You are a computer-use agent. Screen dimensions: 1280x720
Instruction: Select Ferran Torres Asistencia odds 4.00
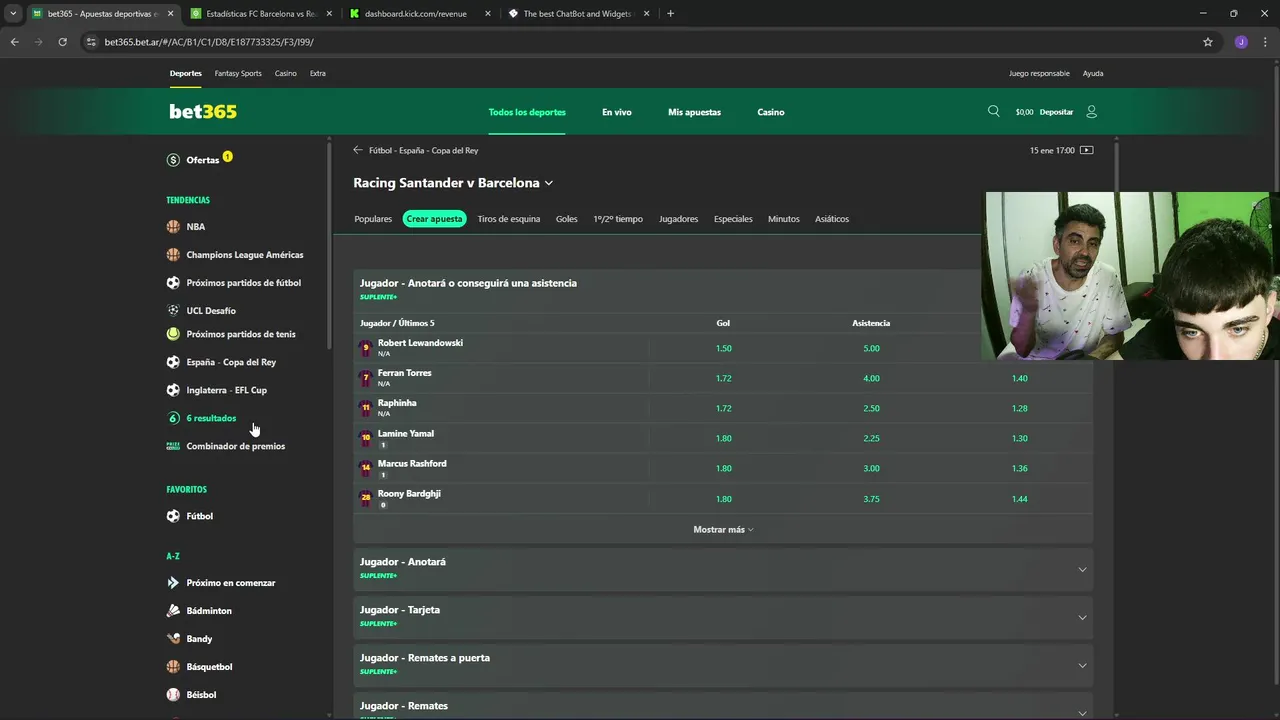pos(871,378)
